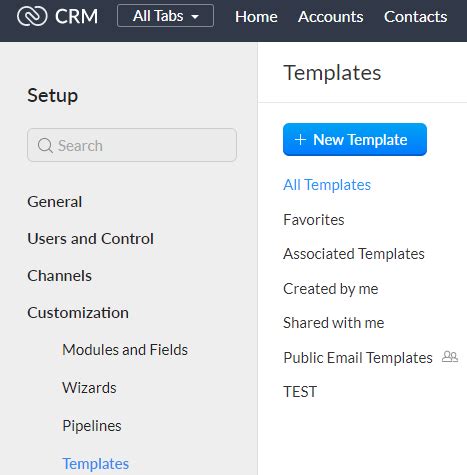Screen dimensions: 467x475
Task: Click the search magnifier icon in Setup
Action: 45,145
